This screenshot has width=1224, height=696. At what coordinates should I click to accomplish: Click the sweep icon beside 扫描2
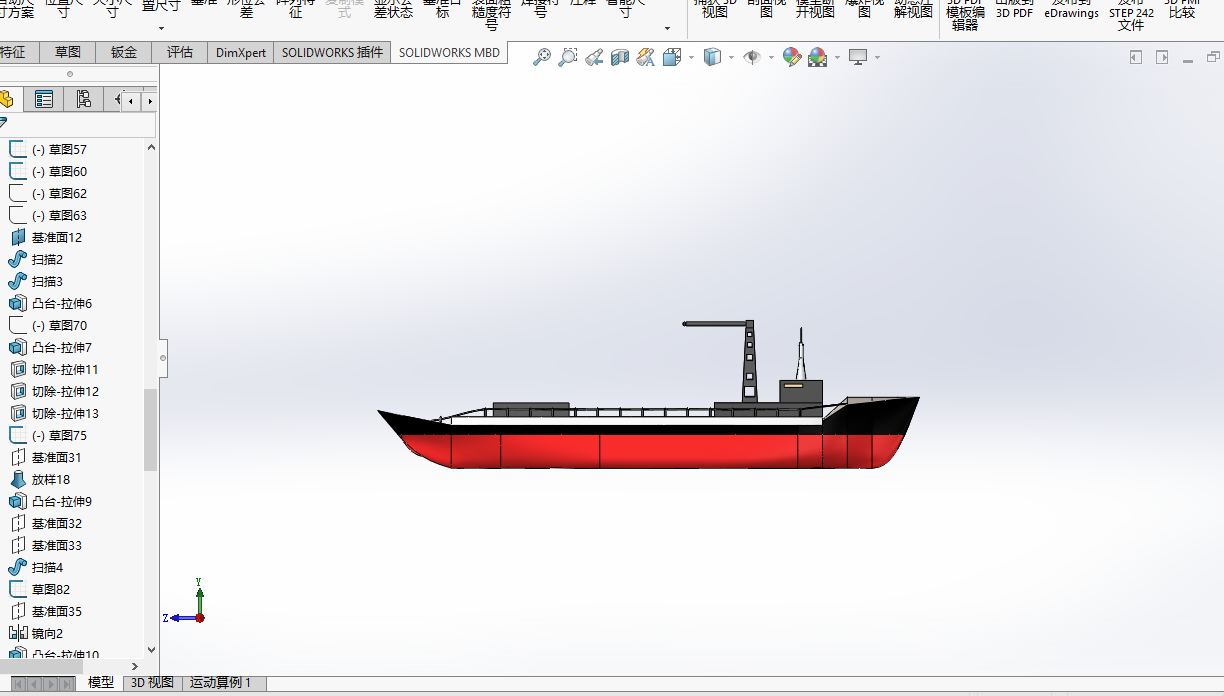pos(17,259)
